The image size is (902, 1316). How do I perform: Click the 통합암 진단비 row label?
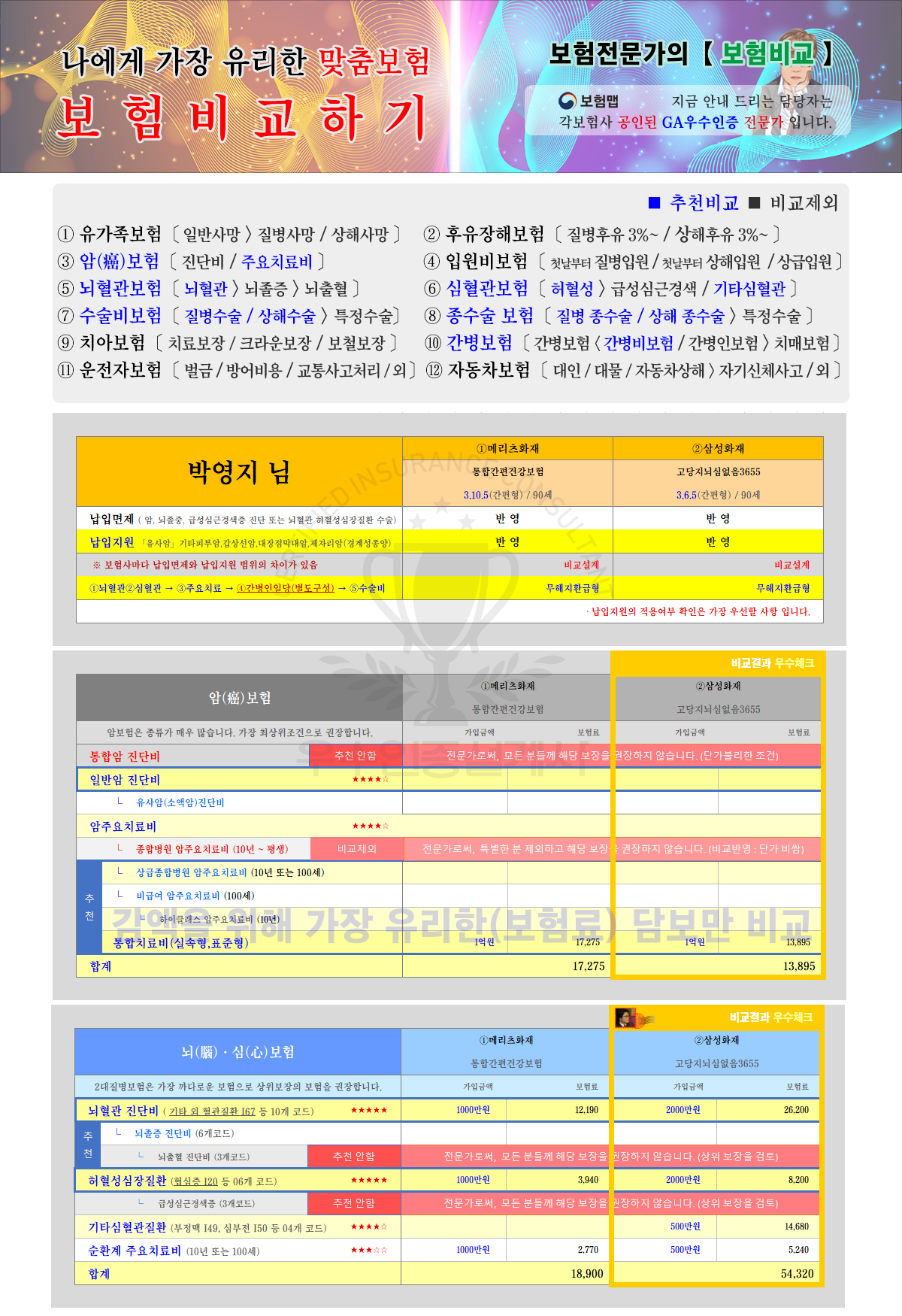pyautogui.click(x=125, y=757)
